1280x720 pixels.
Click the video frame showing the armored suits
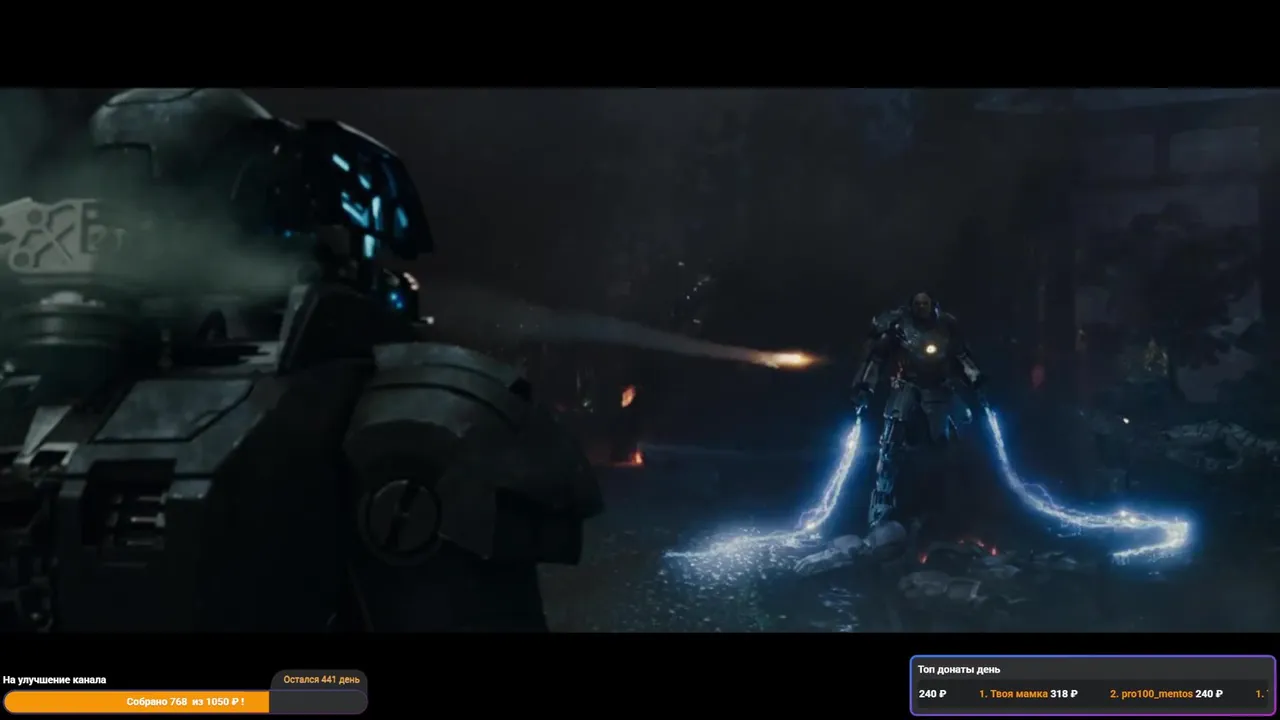click(x=640, y=360)
